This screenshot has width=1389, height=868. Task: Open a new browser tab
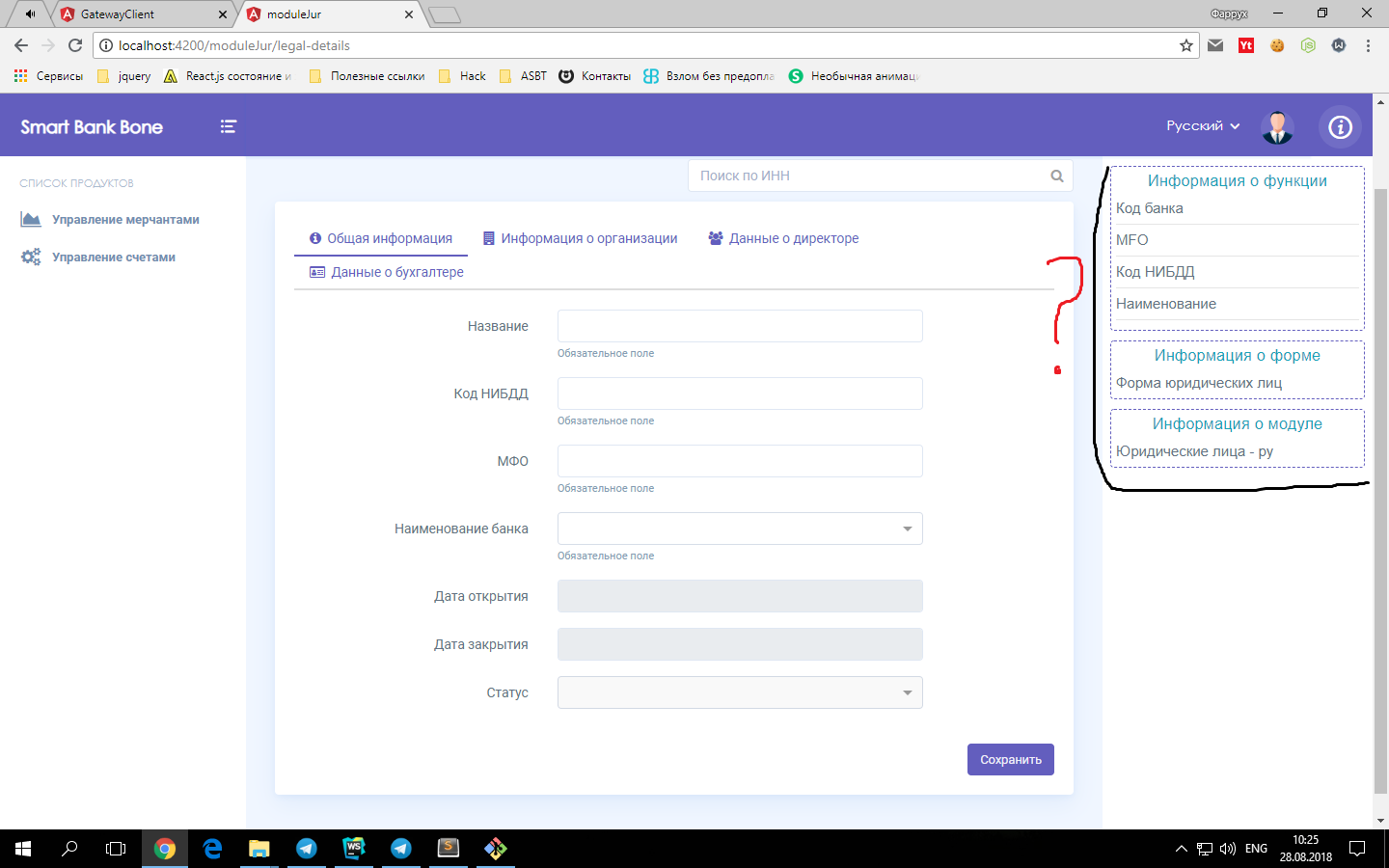pyautogui.click(x=444, y=14)
